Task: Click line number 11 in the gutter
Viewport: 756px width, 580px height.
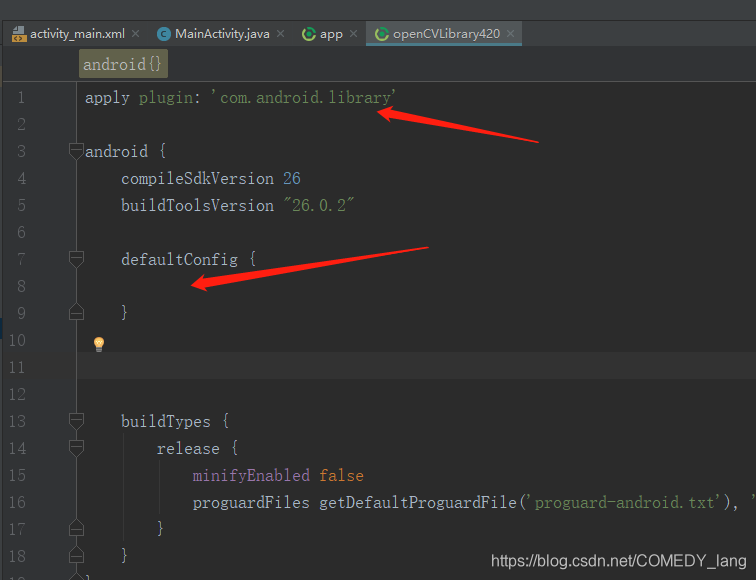Action: point(17,367)
